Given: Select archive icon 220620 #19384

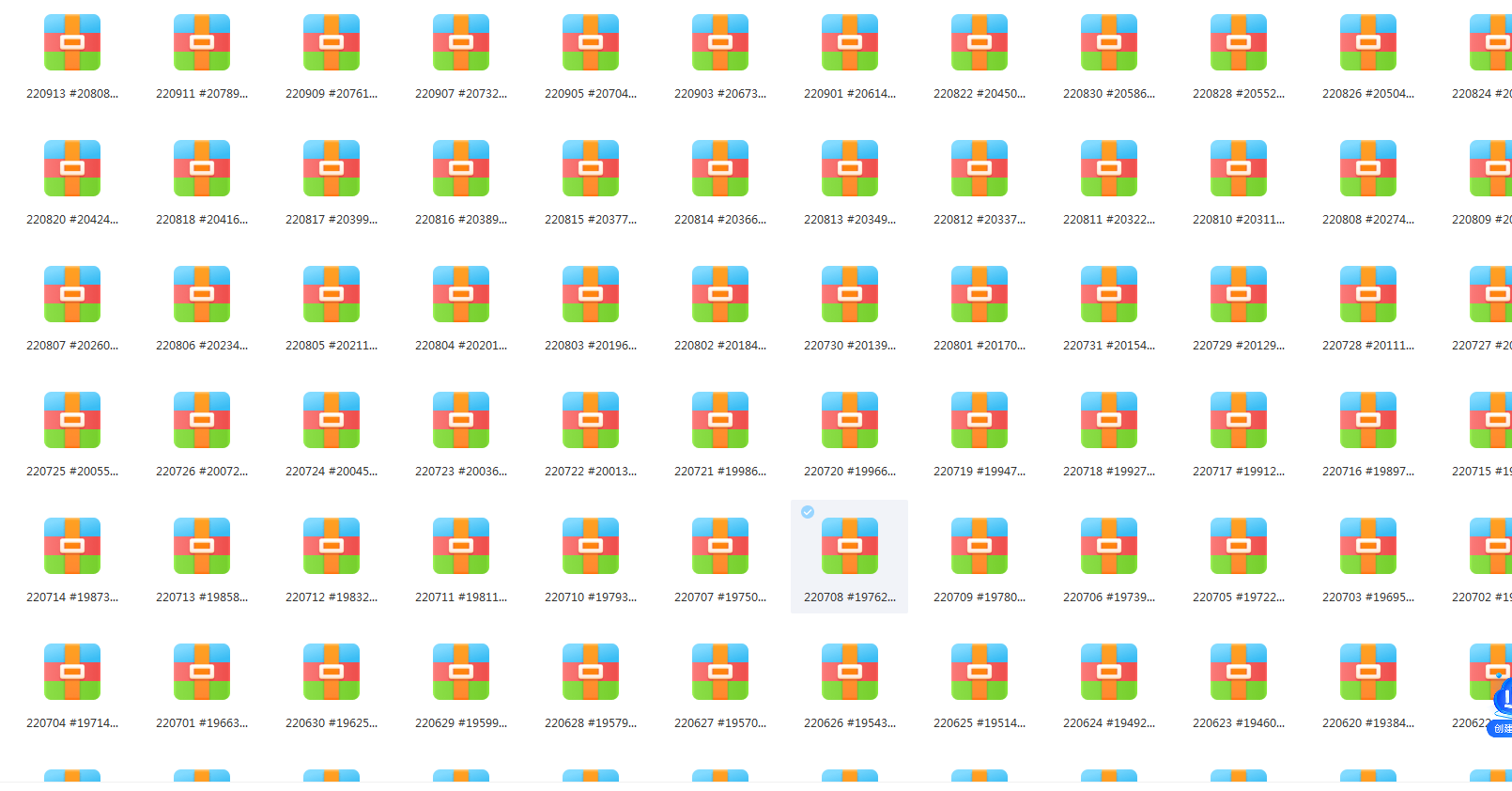Looking at the screenshot, I should pos(1368,673).
